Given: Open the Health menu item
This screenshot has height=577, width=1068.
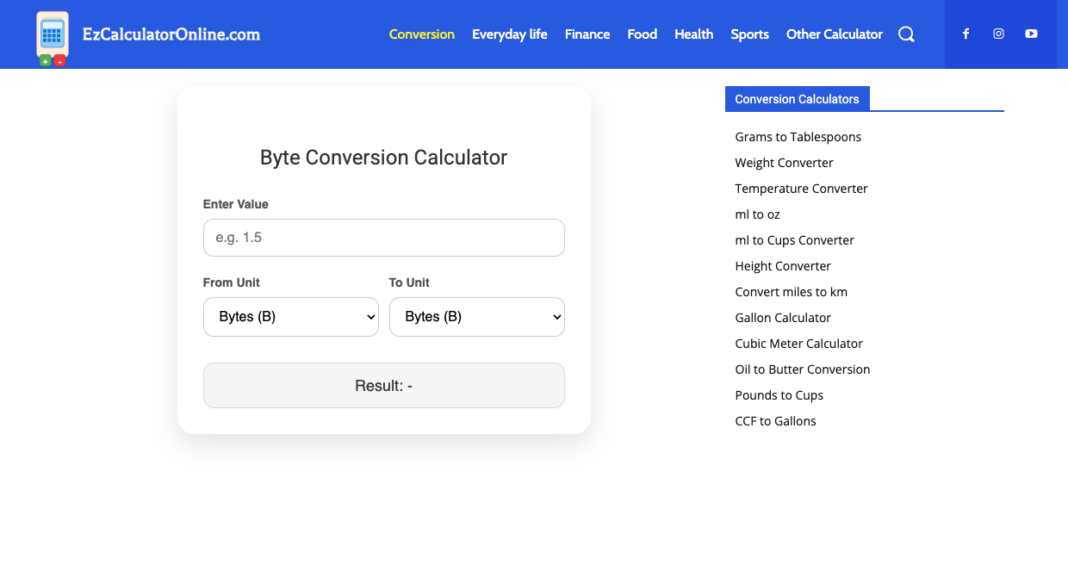Looking at the screenshot, I should tap(693, 33).
